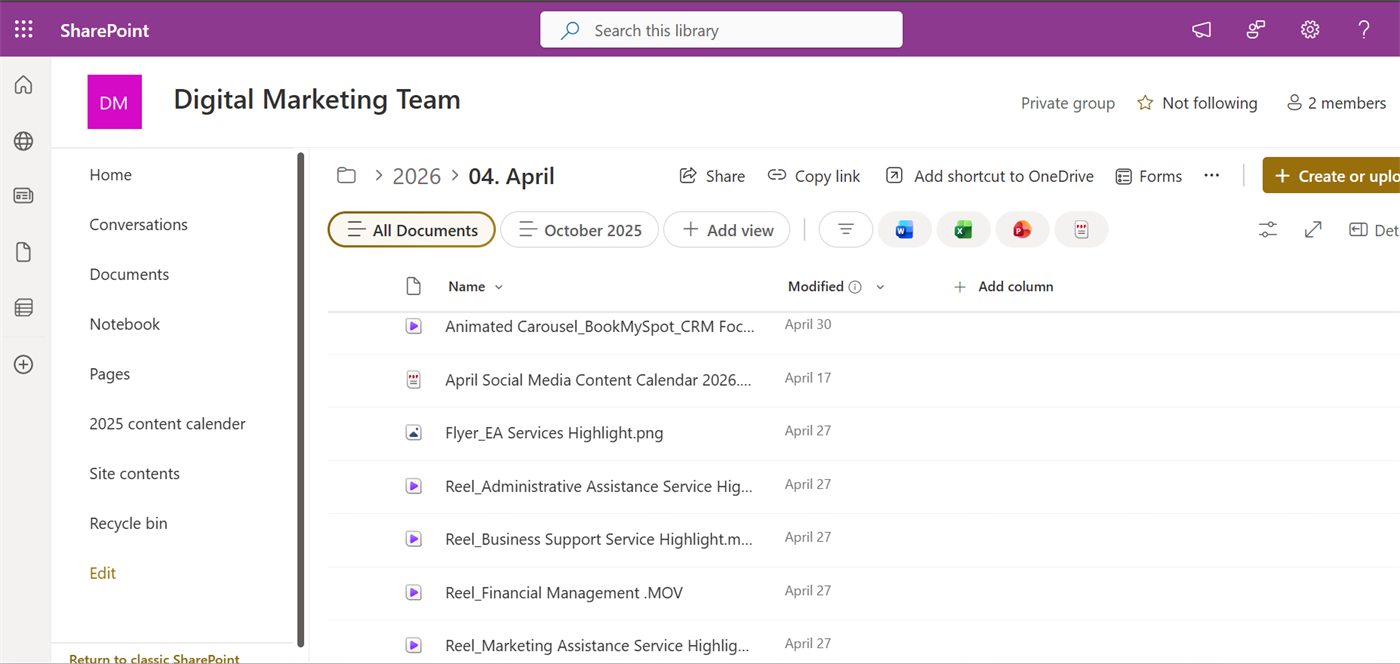Click the image icon of Flyer_EA Services Highlight
Viewport: 1400px width, 664px height.
pos(413,433)
